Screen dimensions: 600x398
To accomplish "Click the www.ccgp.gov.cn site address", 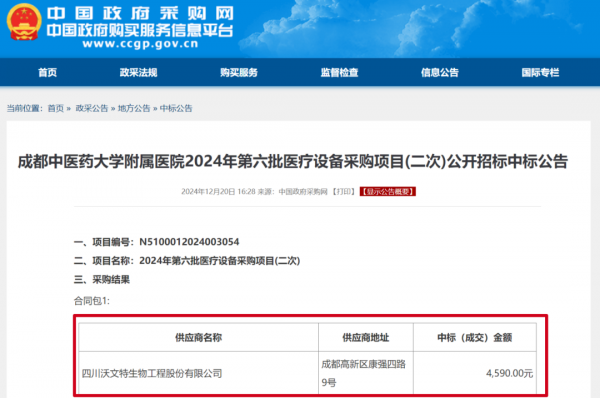I will 140,44.
